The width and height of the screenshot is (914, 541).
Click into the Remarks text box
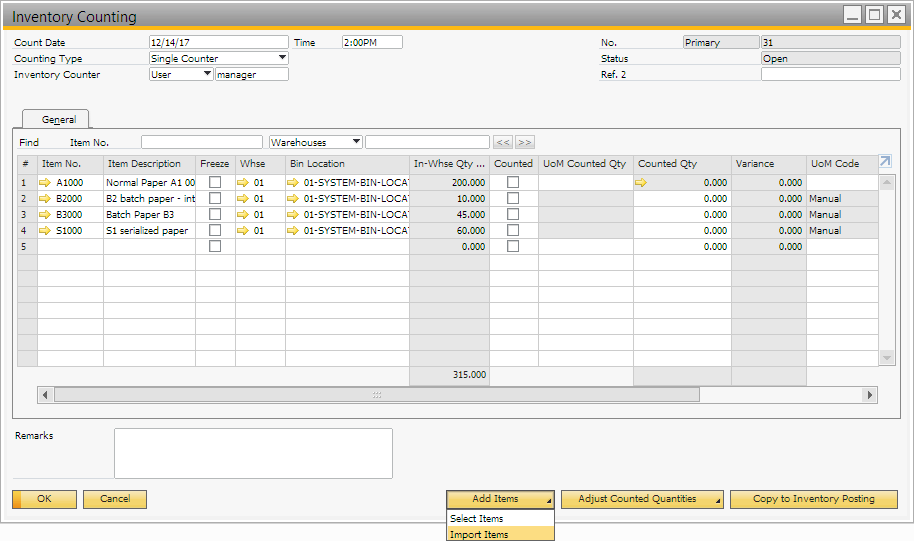click(253, 454)
